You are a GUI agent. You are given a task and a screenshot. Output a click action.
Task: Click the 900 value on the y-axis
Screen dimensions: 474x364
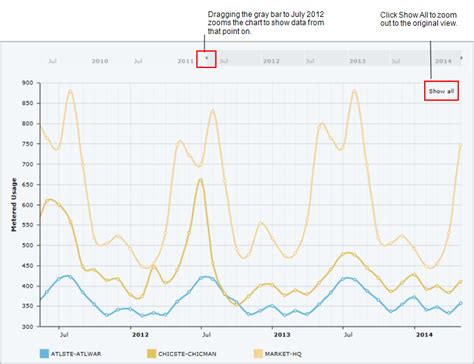[x=29, y=83]
